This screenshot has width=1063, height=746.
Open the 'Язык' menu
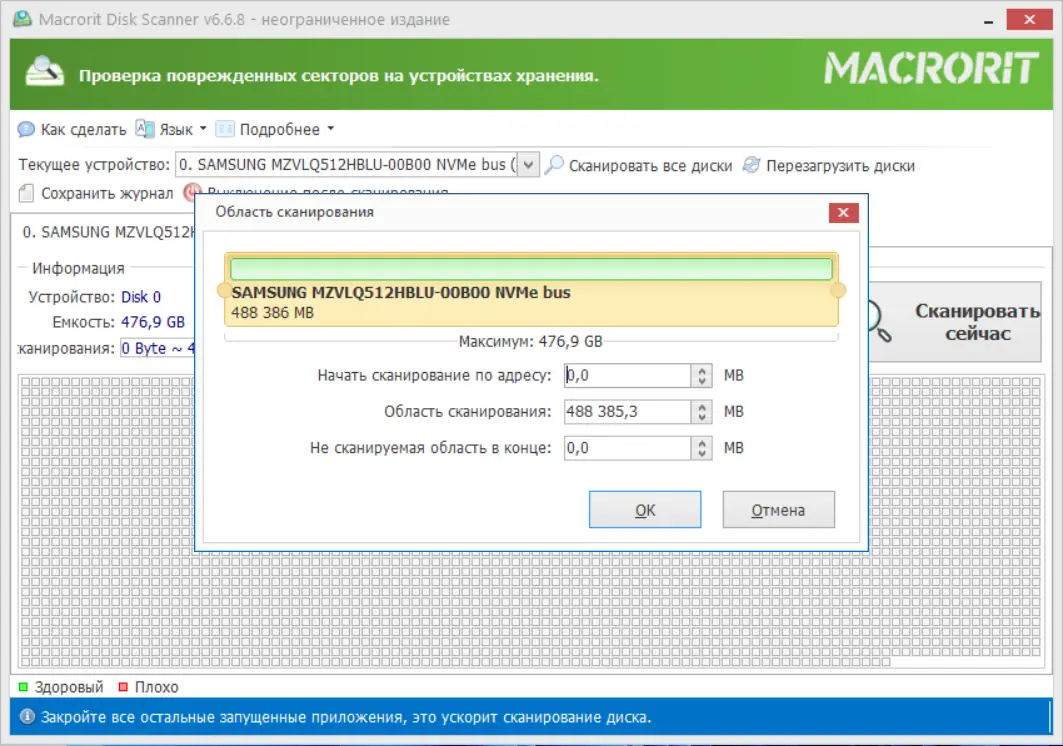(x=172, y=129)
